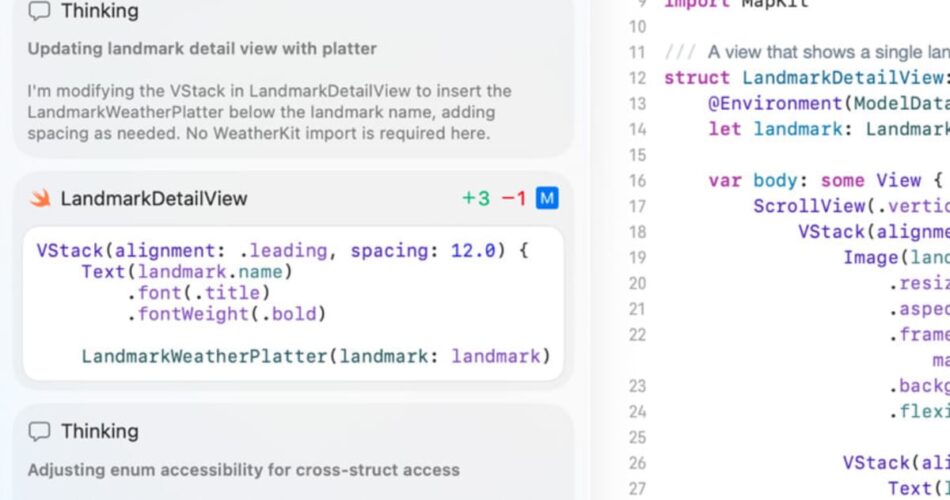Click line number 26 in the gutter
This screenshot has width=950, height=500.
pos(636,463)
